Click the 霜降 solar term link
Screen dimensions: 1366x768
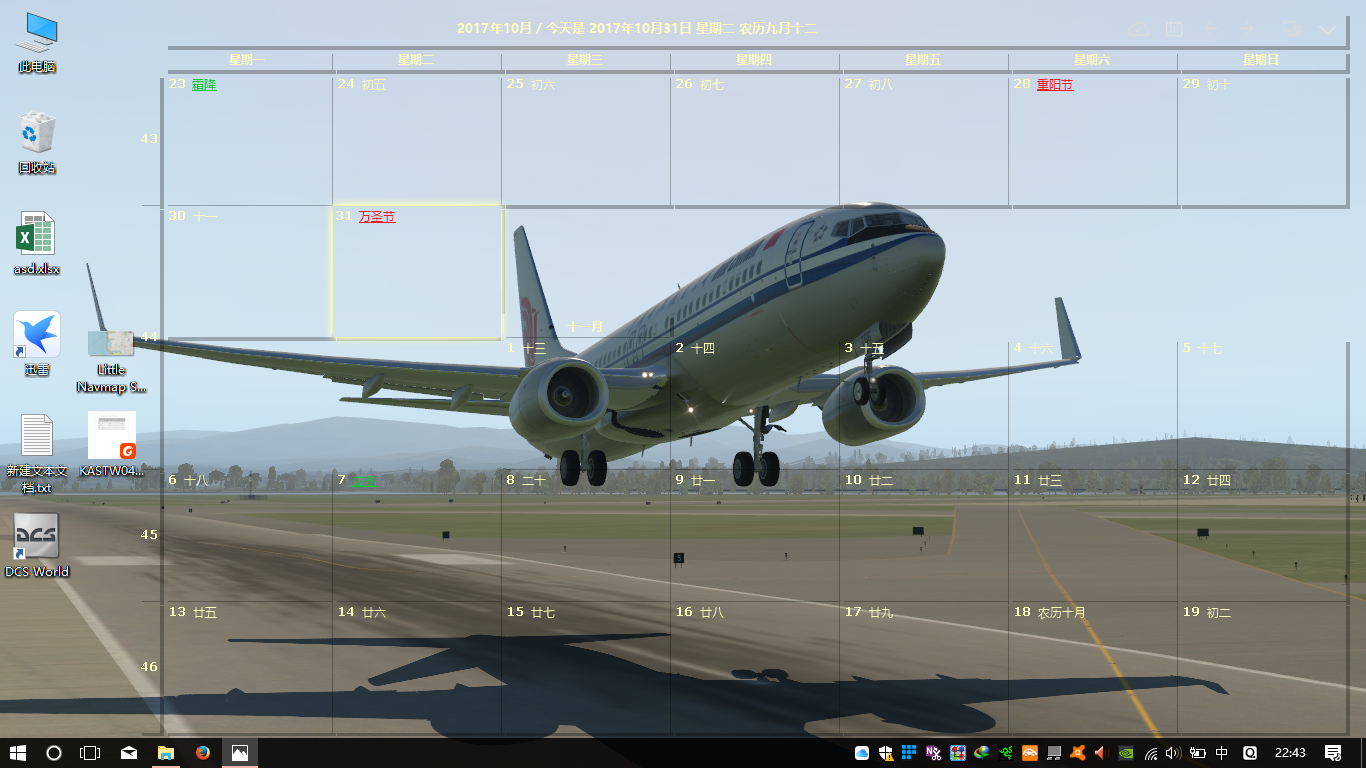tap(204, 84)
